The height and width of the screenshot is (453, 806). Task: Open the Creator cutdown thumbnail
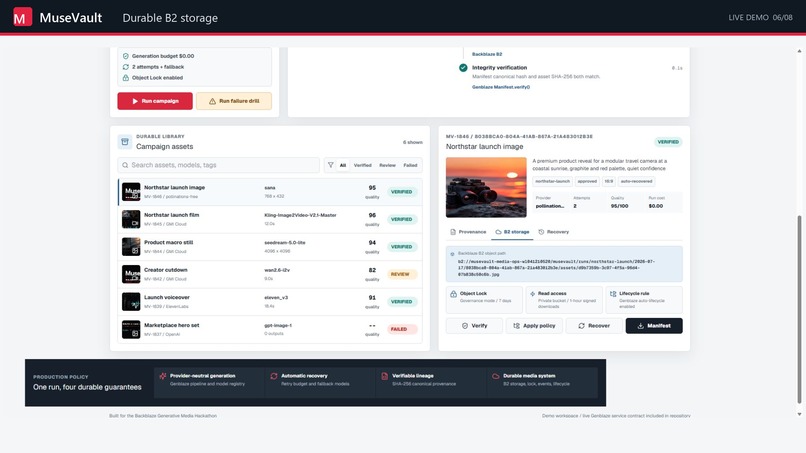pos(131,274)
